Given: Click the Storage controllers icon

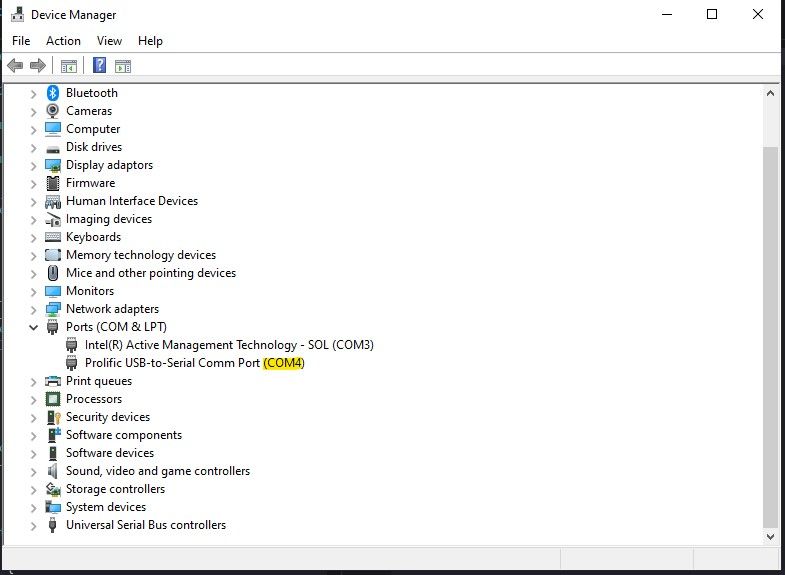Looking at the screenshot, I should click(53, 489).
